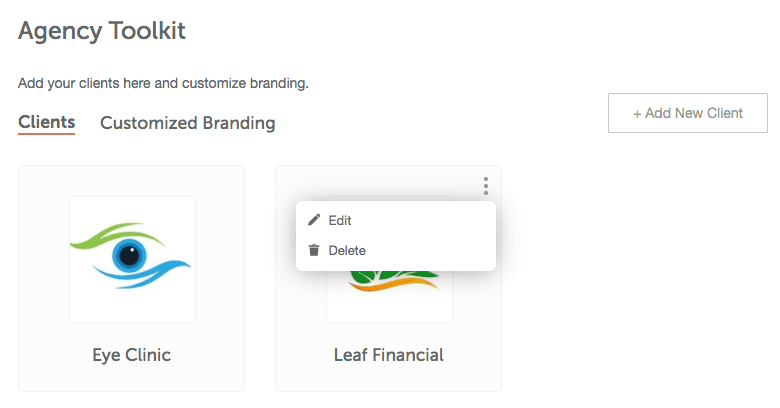The height and width of the screenshot is (408, 780).
Task: Click the pencil icon beside Edit
Action: [314, 220]
